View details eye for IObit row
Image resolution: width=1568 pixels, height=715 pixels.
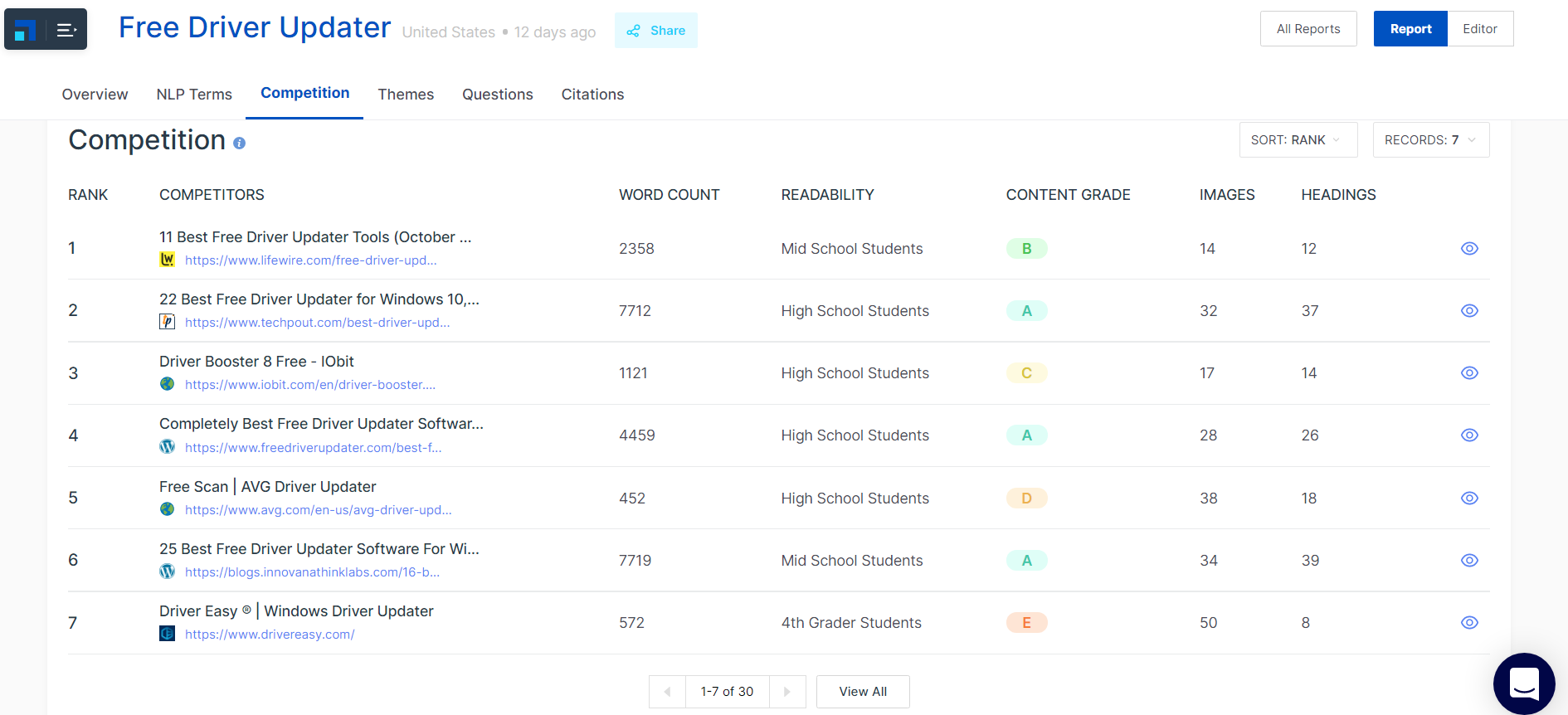click(x=1469, y=373)
